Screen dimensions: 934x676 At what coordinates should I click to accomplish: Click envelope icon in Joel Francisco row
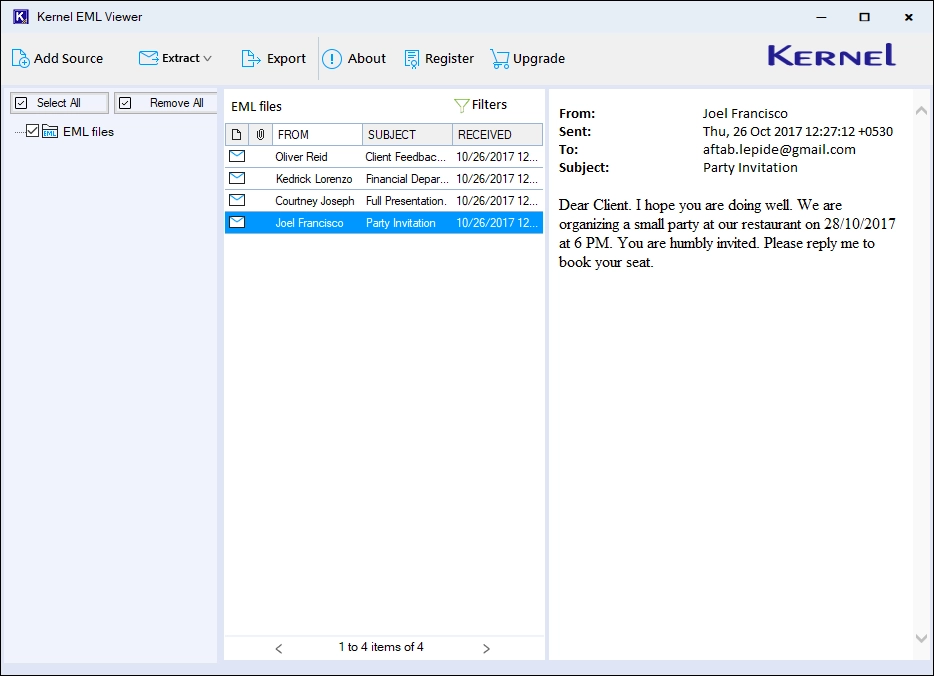237,222
